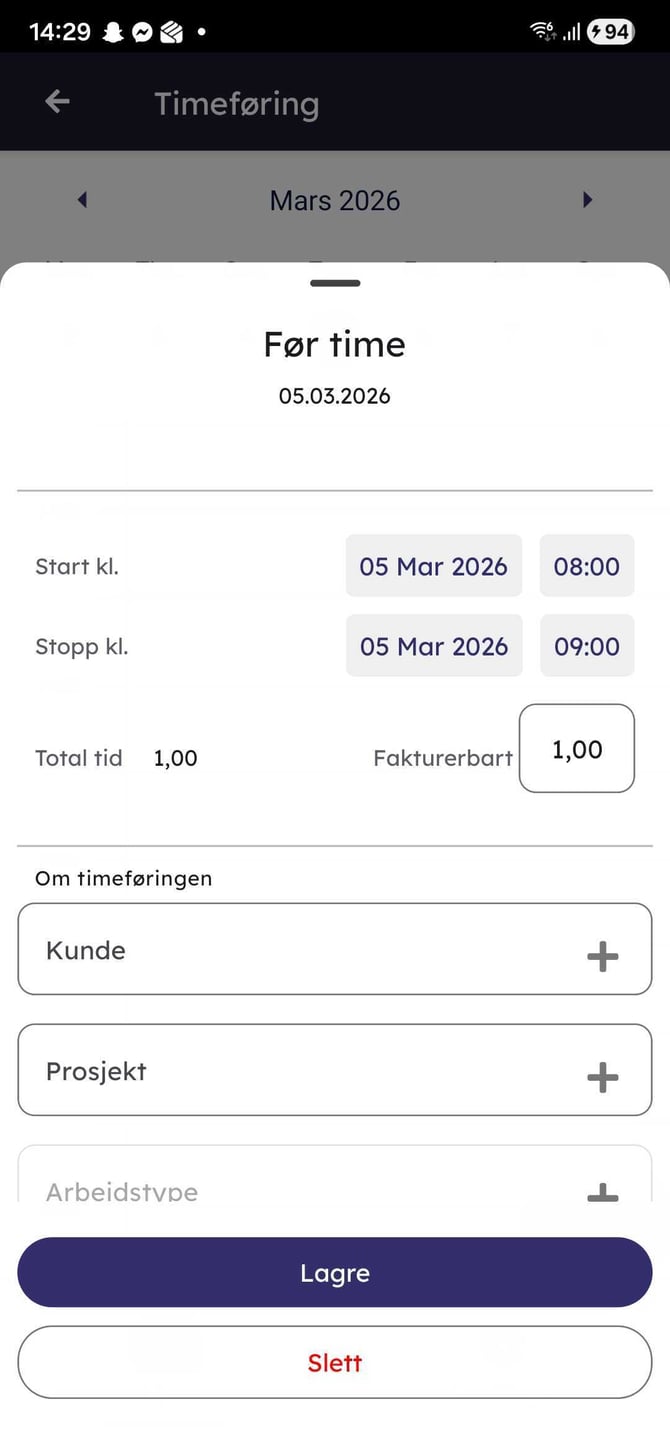670x1451 pixels.
Task: Tap the plus icon on Arbeidstype
Action: pyautogui.click(x=602, y=1192)
